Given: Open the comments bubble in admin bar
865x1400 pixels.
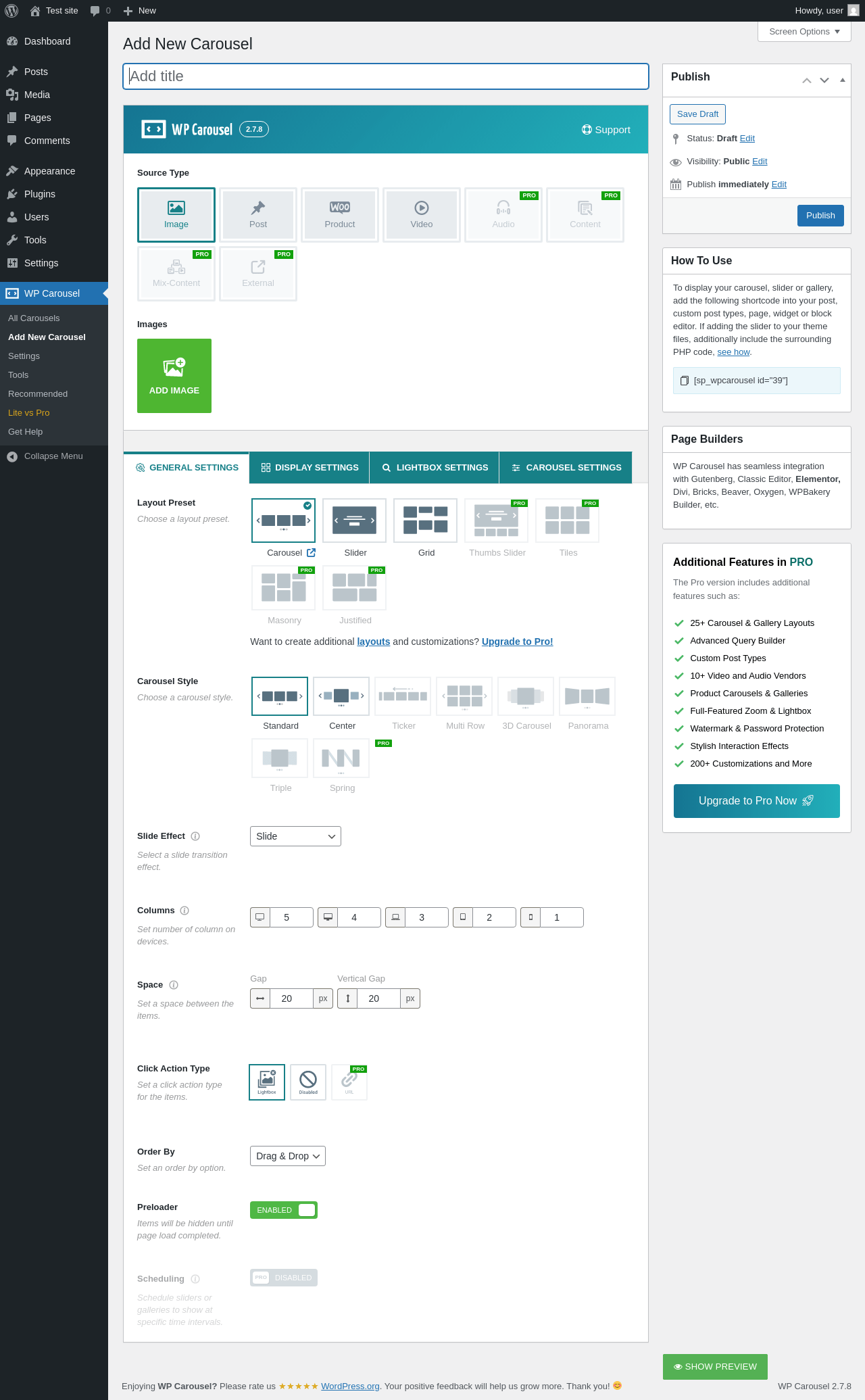Looking at the screenshot, I should click(x=95, y=11).
